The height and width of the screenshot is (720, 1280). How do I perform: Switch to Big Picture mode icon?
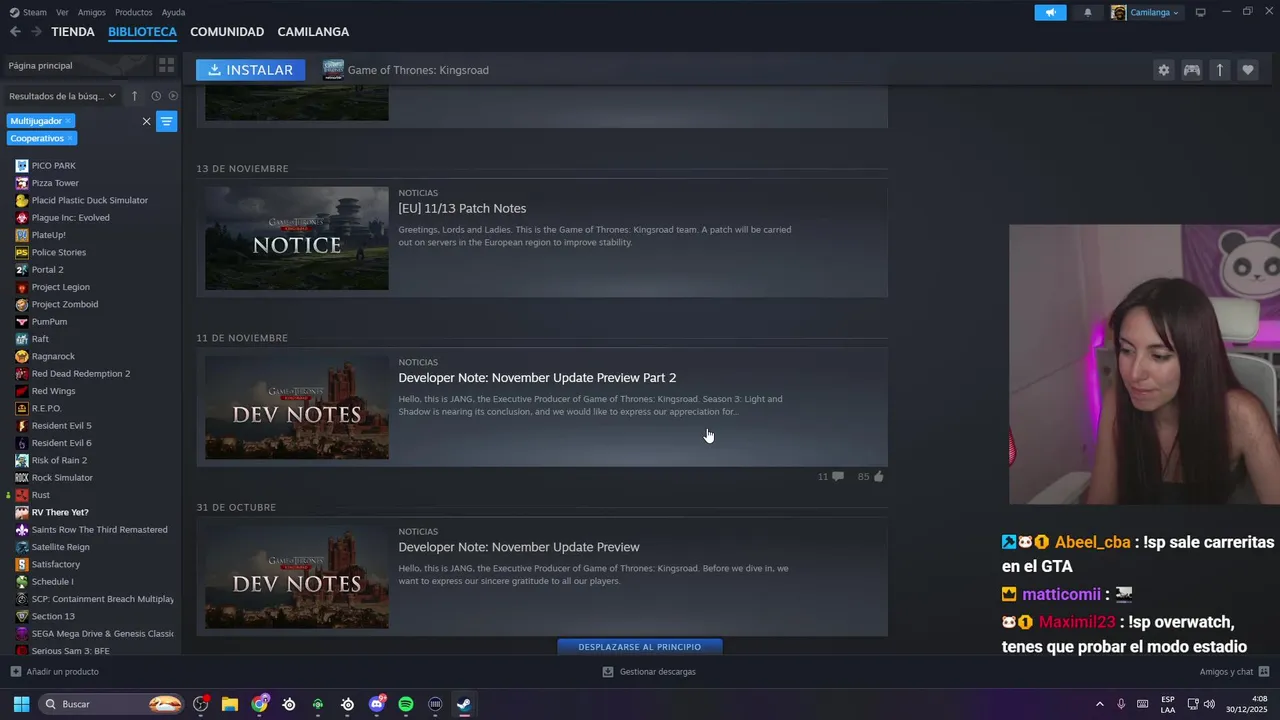point(1201,12)
